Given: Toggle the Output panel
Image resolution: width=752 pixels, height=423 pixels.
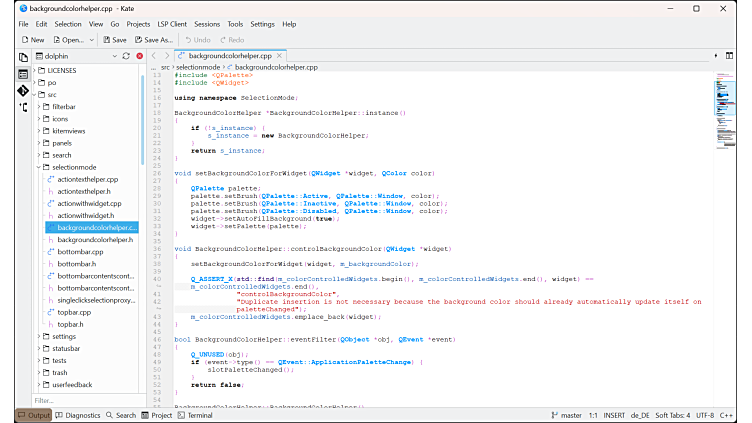Looking at the screenshot, I should [33, 415].
